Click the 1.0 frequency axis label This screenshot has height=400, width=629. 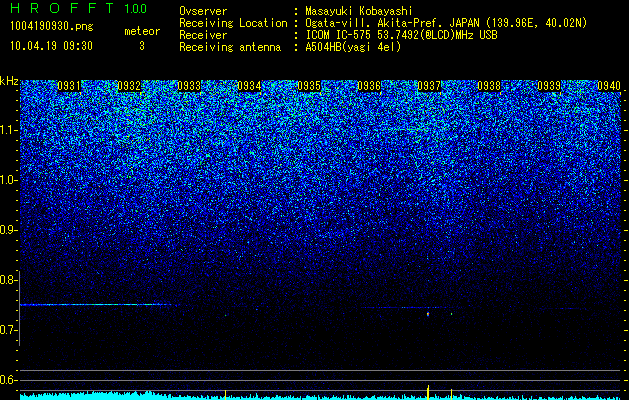8,180
